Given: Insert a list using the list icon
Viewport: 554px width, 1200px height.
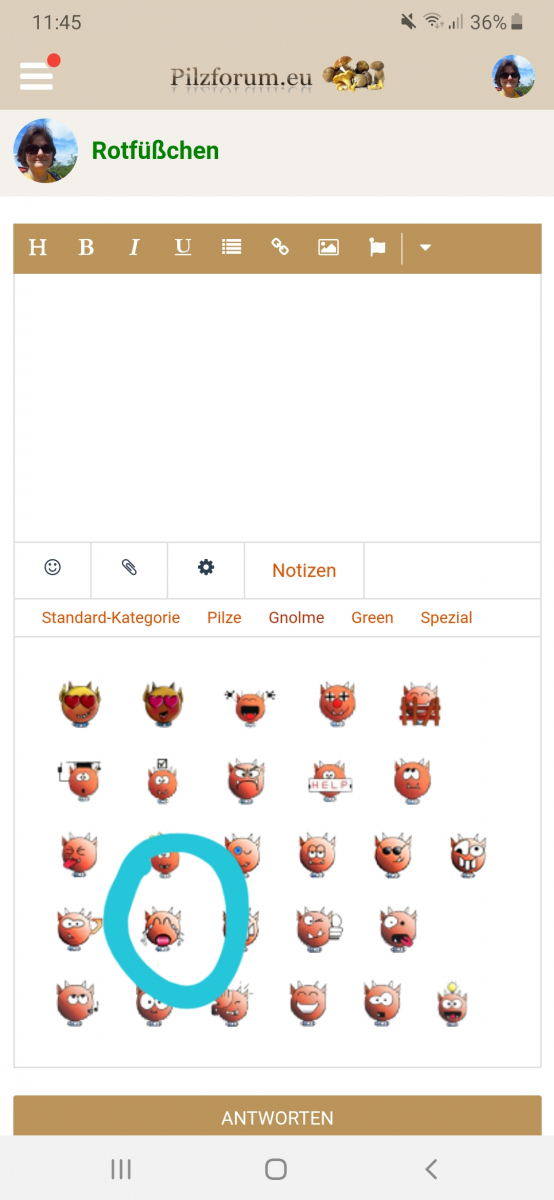Looking at the screenshot, I should pyautogui.click(x=232, y=247).
